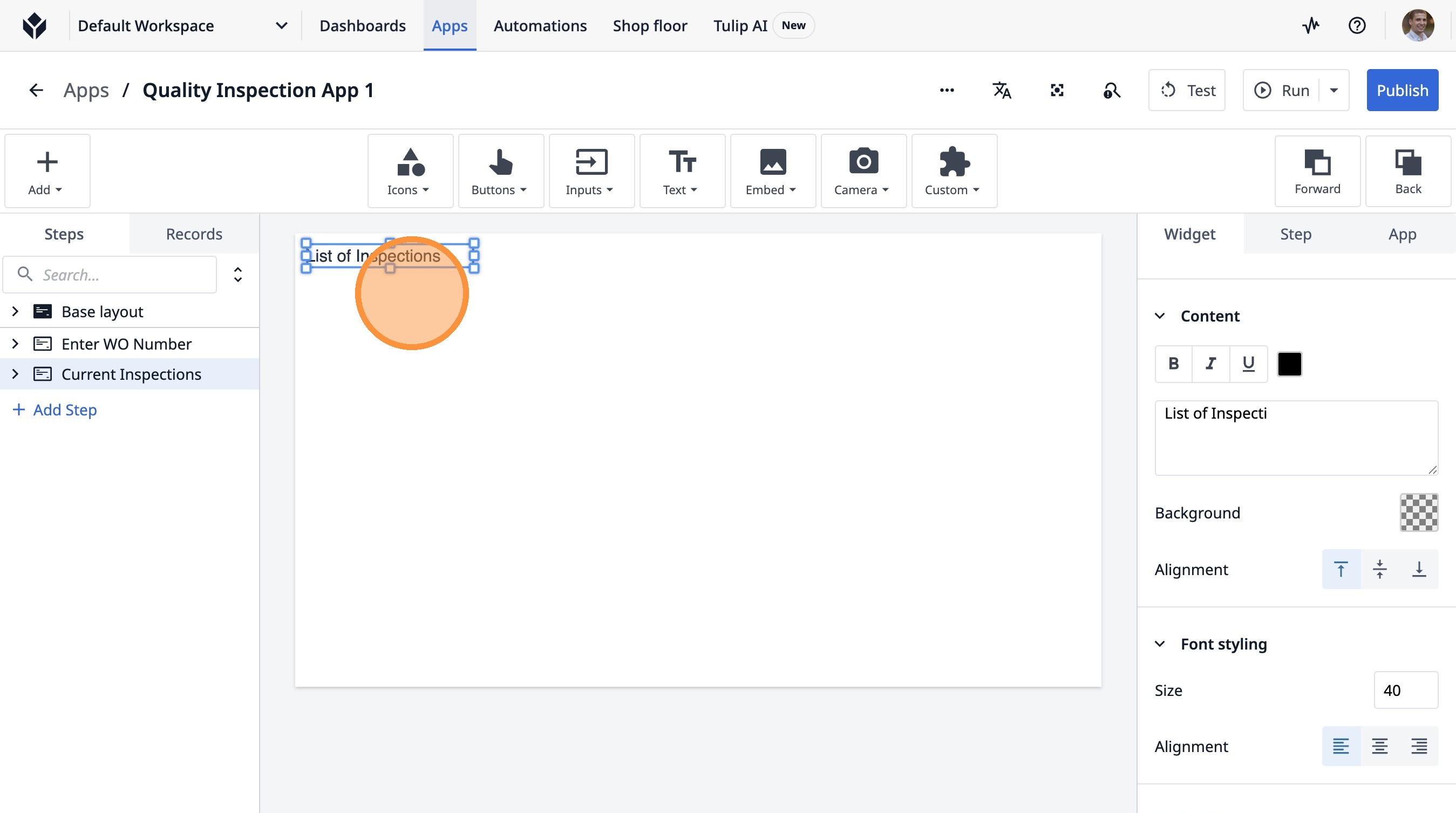Click the help question mark icon
The width and height of the screenshot is (1456, 813).
click(x=1357, y=25)
